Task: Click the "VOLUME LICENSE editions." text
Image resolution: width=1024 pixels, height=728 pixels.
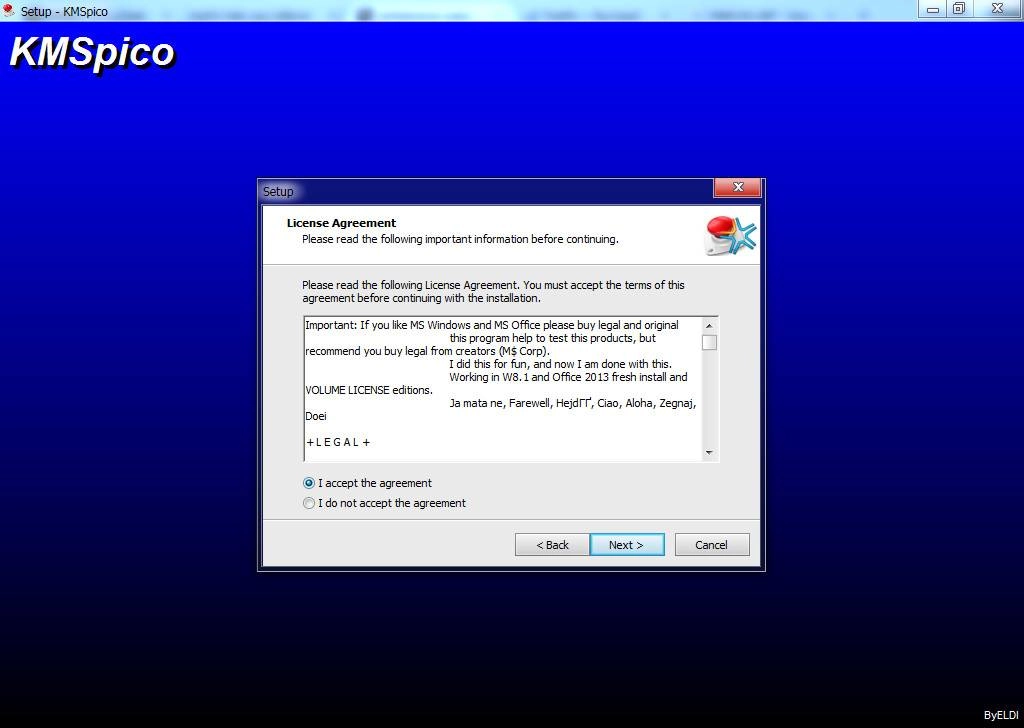Action: (369, 390)
